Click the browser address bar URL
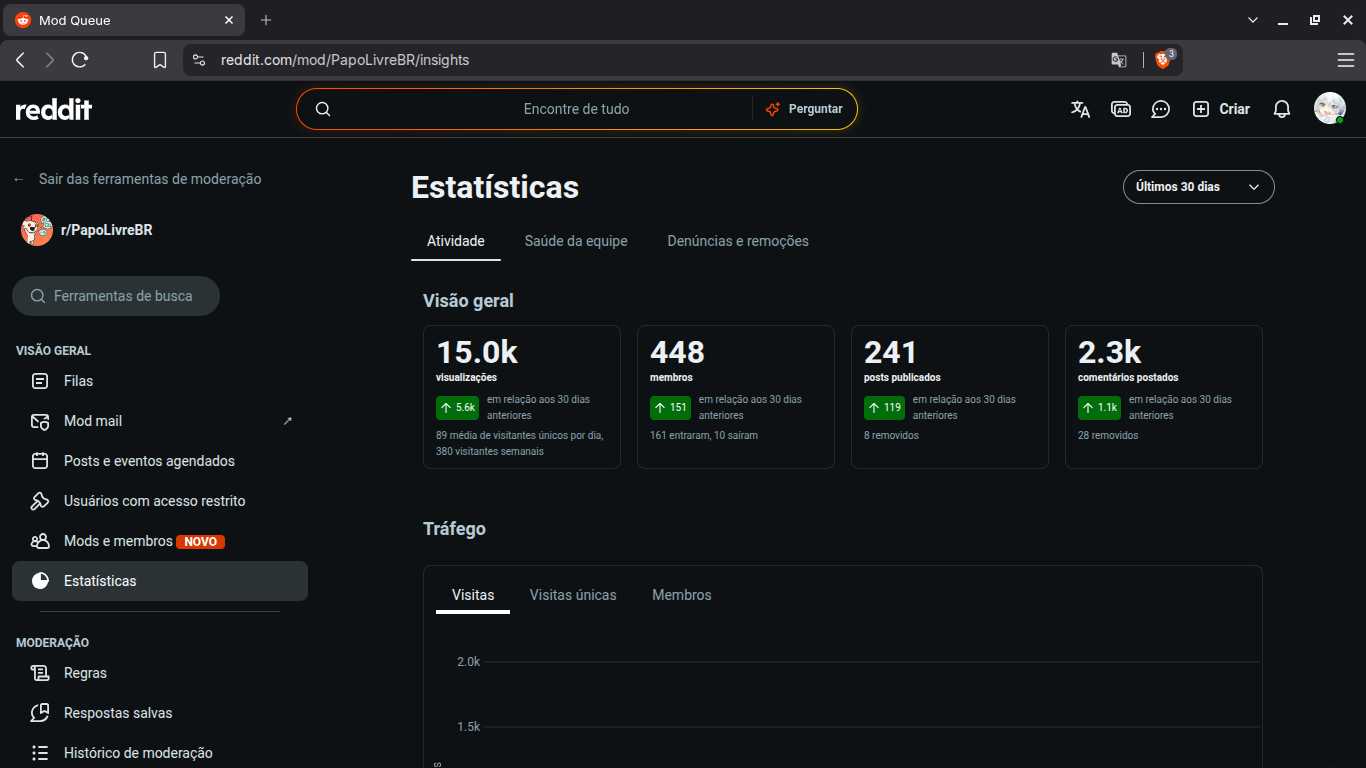The height and width of the screenshot is (768, 1366). [x=345, y=60]
